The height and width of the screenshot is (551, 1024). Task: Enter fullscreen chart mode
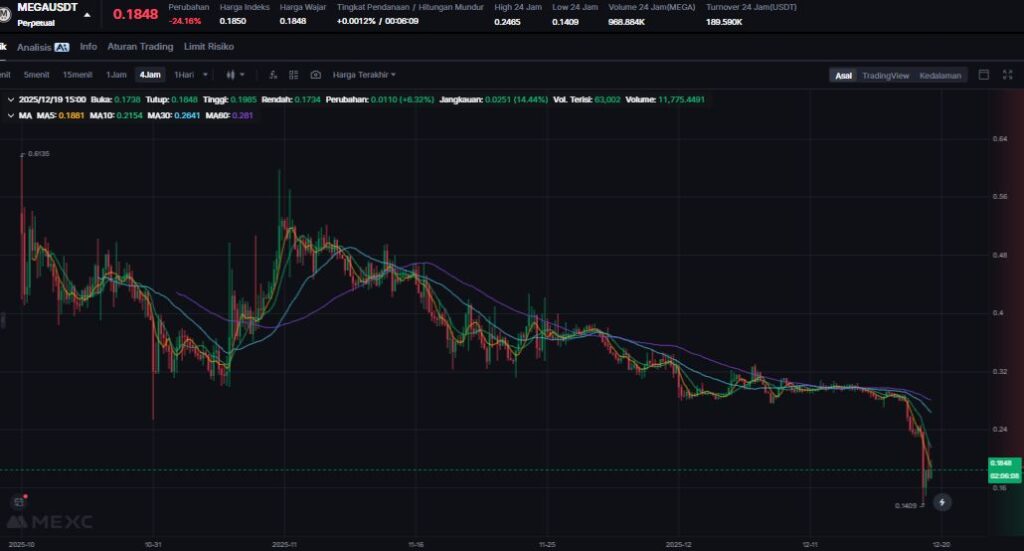pyautogui.click(x=1006, y=75)
